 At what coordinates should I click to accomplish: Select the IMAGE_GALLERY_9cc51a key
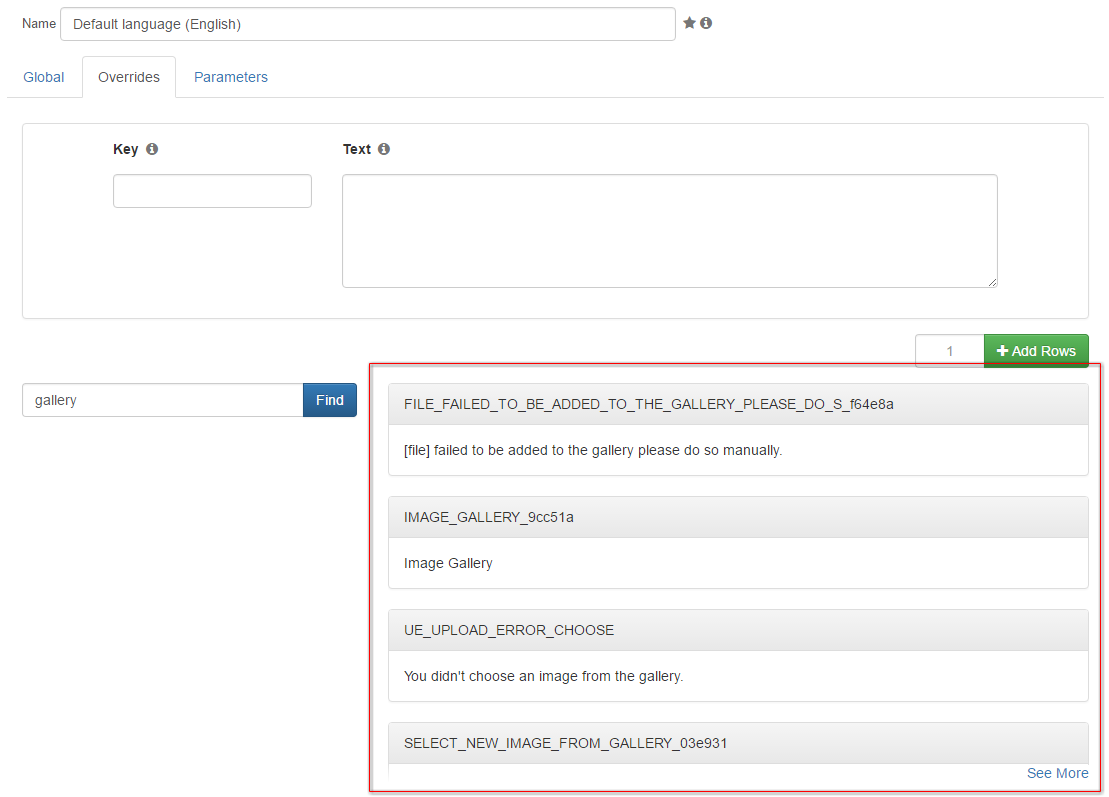point(738,518)
